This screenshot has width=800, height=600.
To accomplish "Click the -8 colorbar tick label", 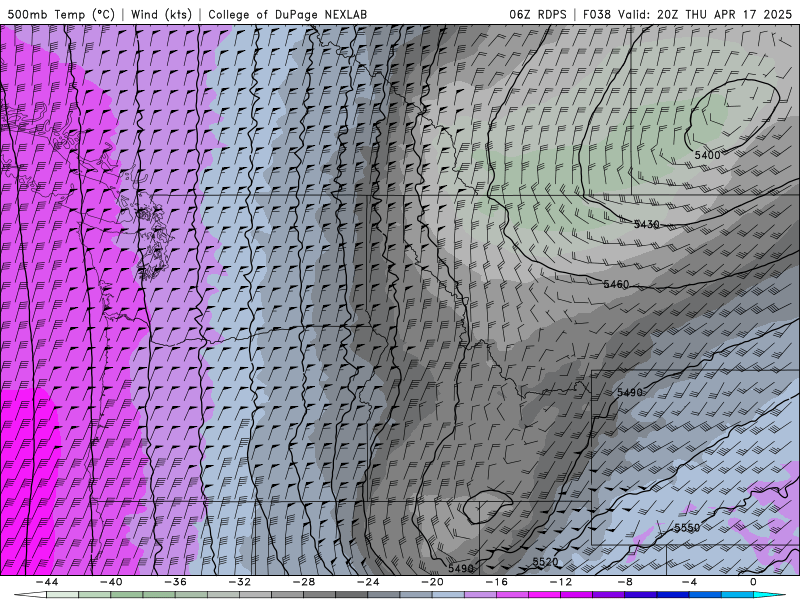I will click(x=626, y=582).
